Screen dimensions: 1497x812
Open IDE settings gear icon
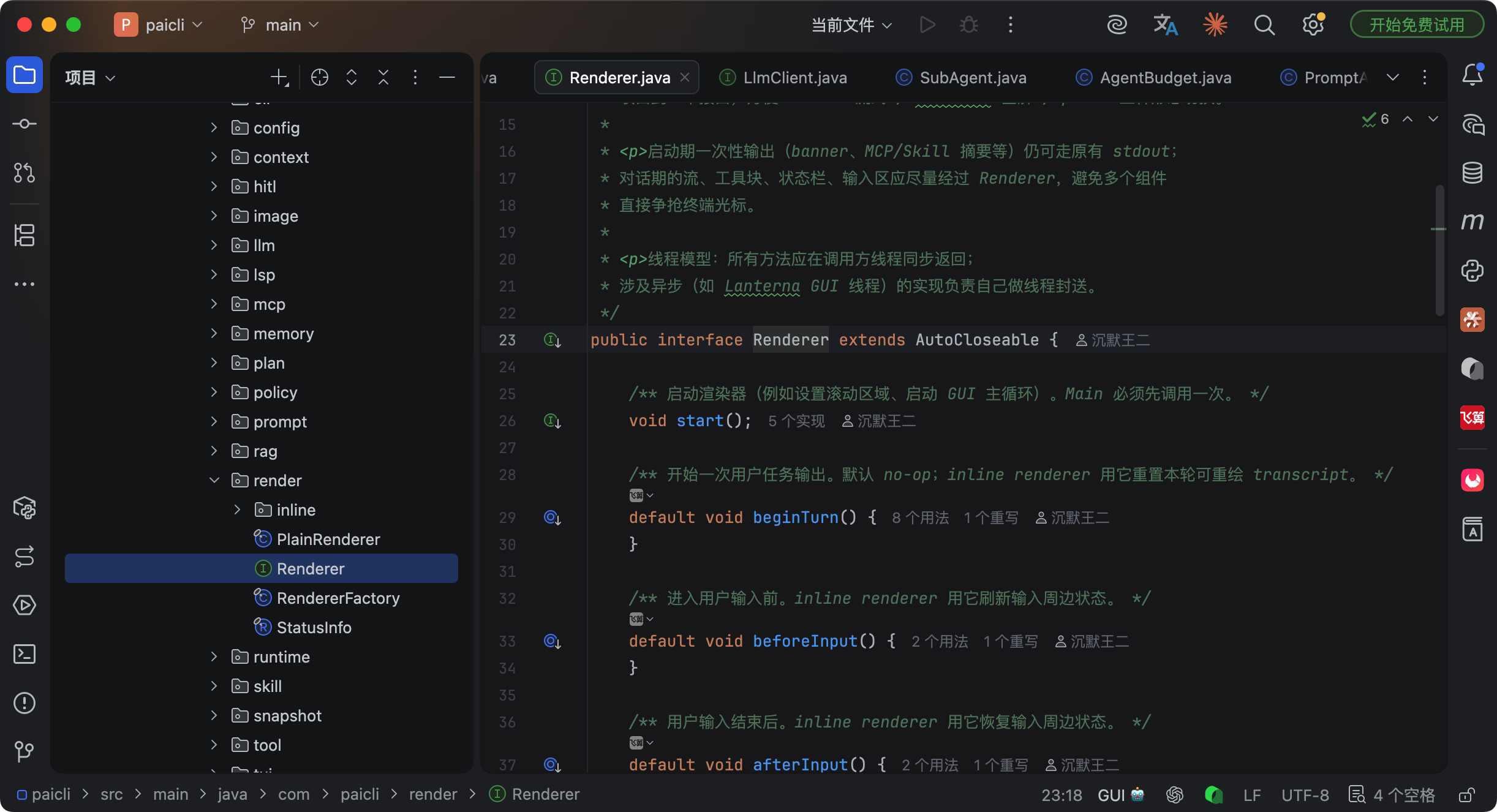(x=1313, y=25)
